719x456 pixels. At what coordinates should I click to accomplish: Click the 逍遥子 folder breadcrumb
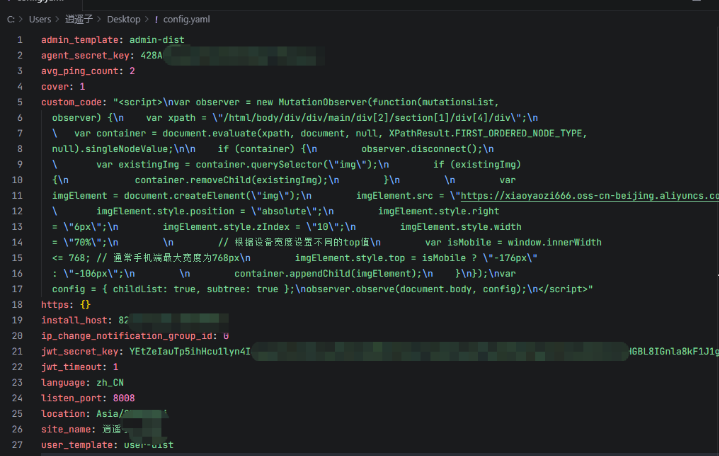79,19
